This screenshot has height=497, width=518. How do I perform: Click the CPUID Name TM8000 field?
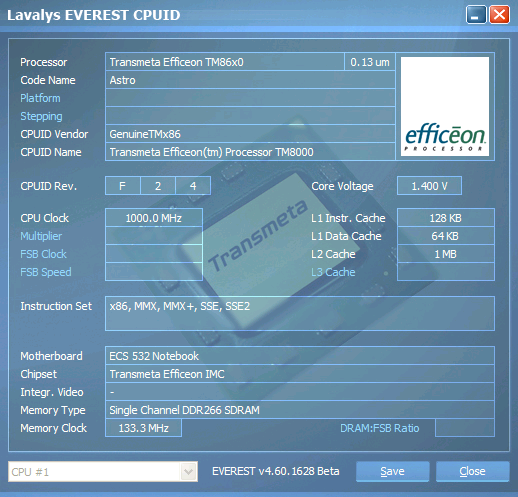click(x=250, y=152)
